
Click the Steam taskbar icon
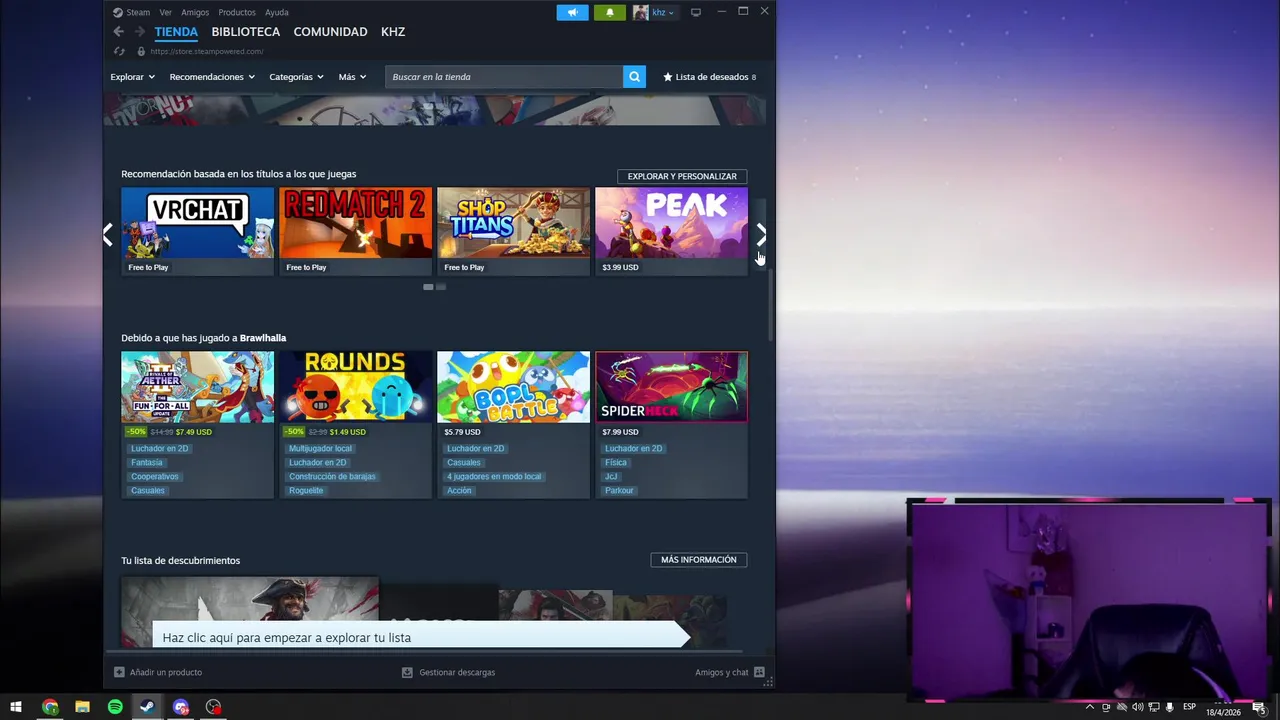point(147,707)
